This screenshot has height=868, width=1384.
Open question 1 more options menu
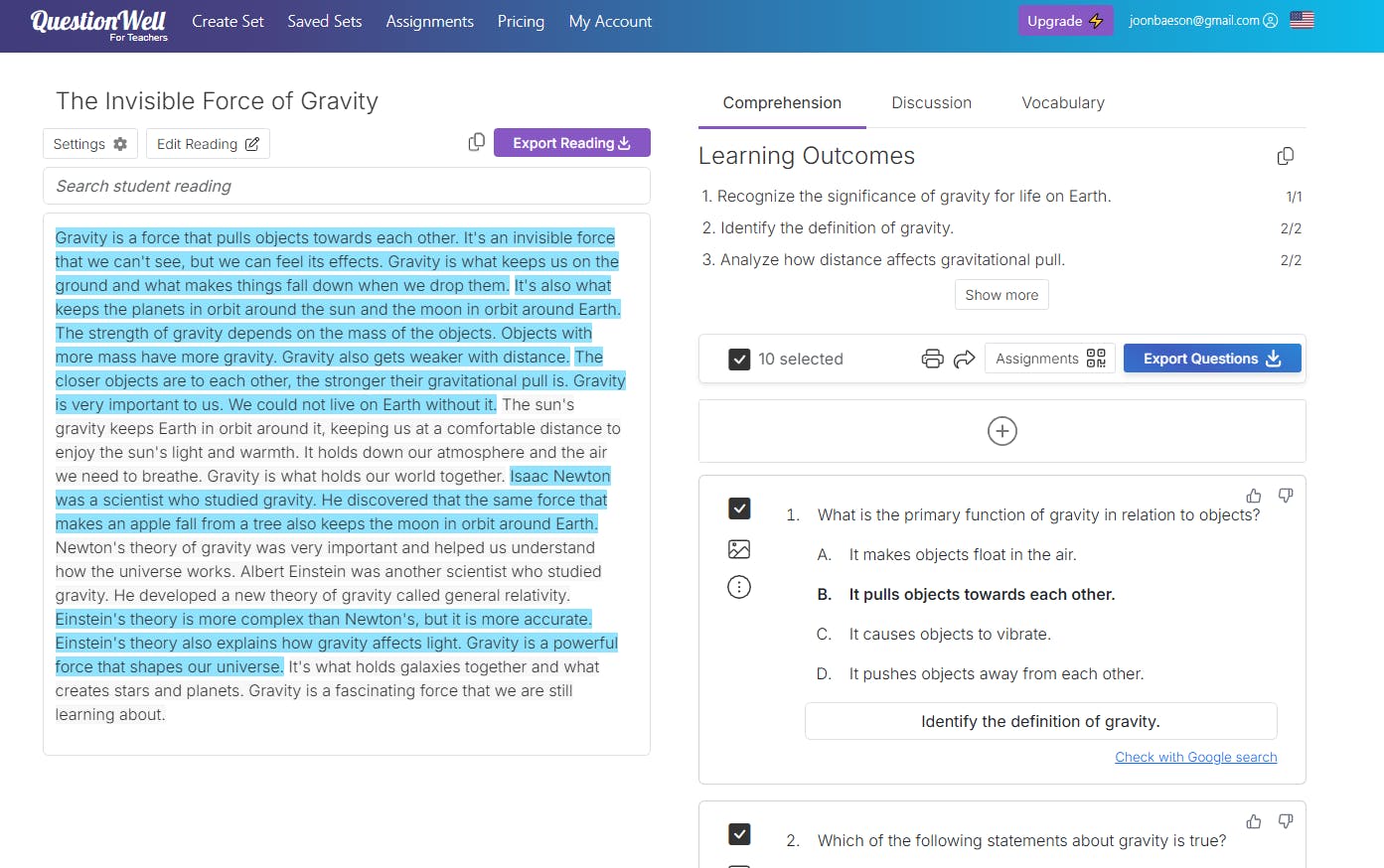pos(739,587)
